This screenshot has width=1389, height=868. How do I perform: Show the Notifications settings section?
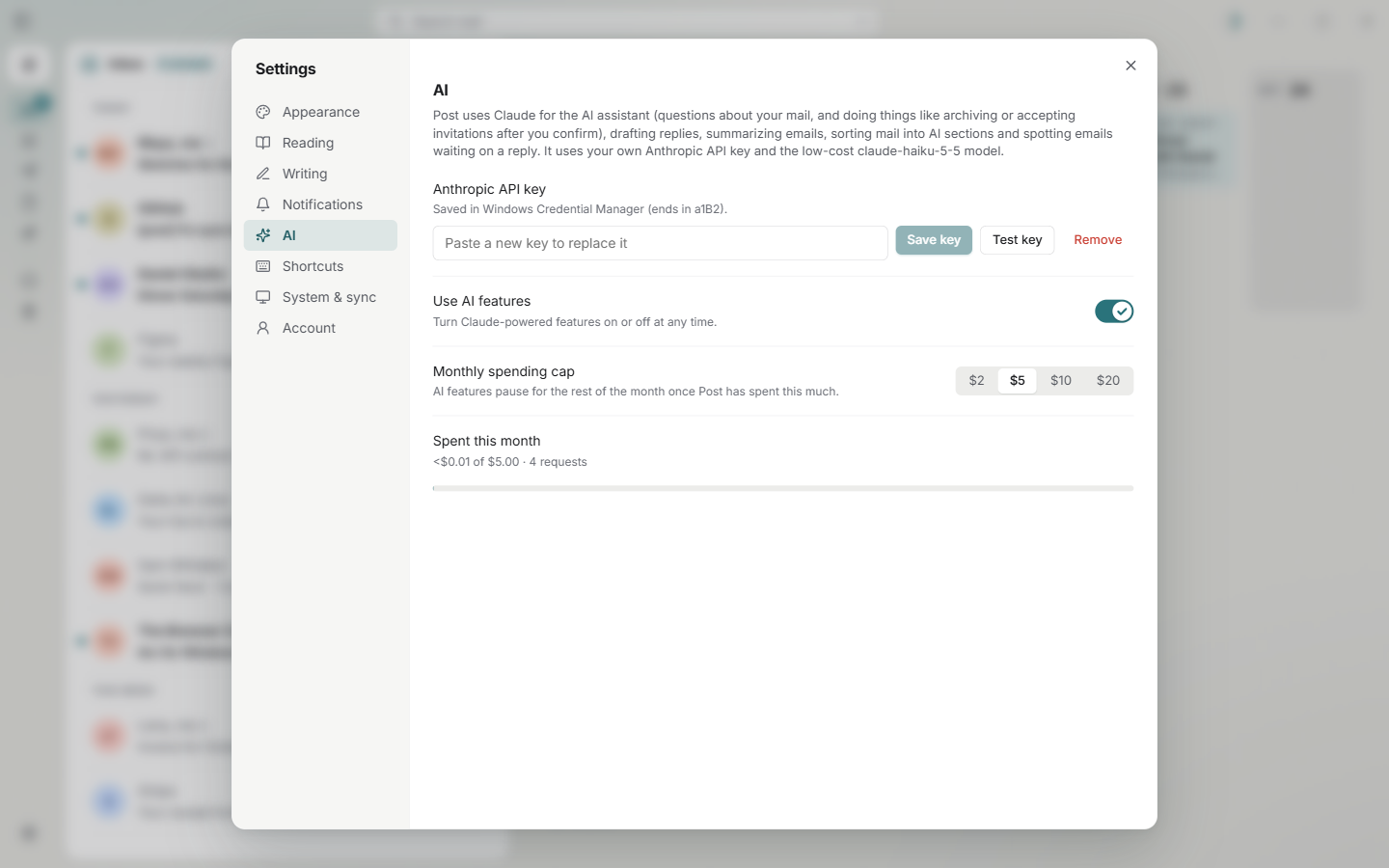coord(320,204)
